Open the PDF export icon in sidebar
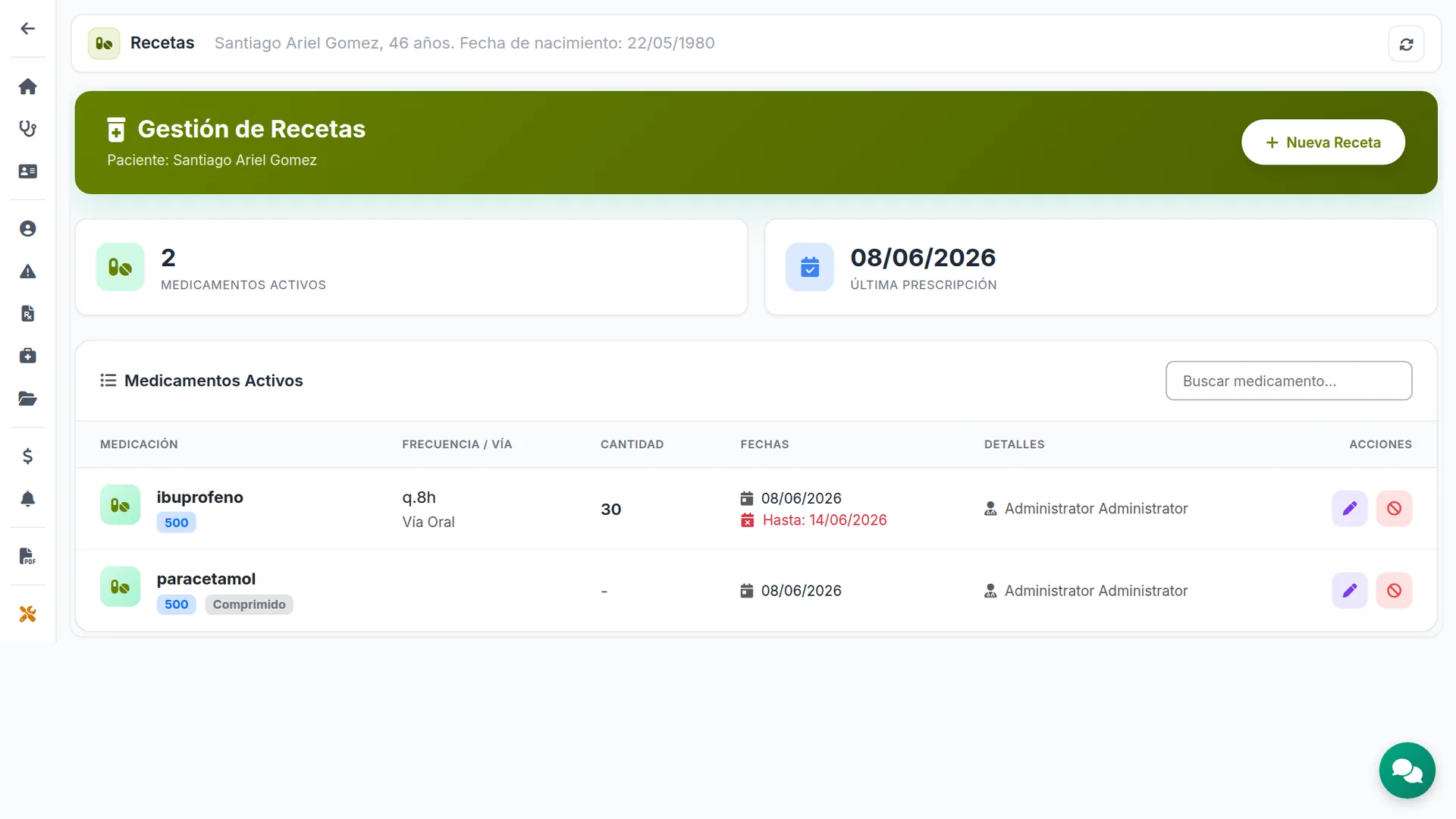This screenshot has height=819, width=1456. [27, 556]
